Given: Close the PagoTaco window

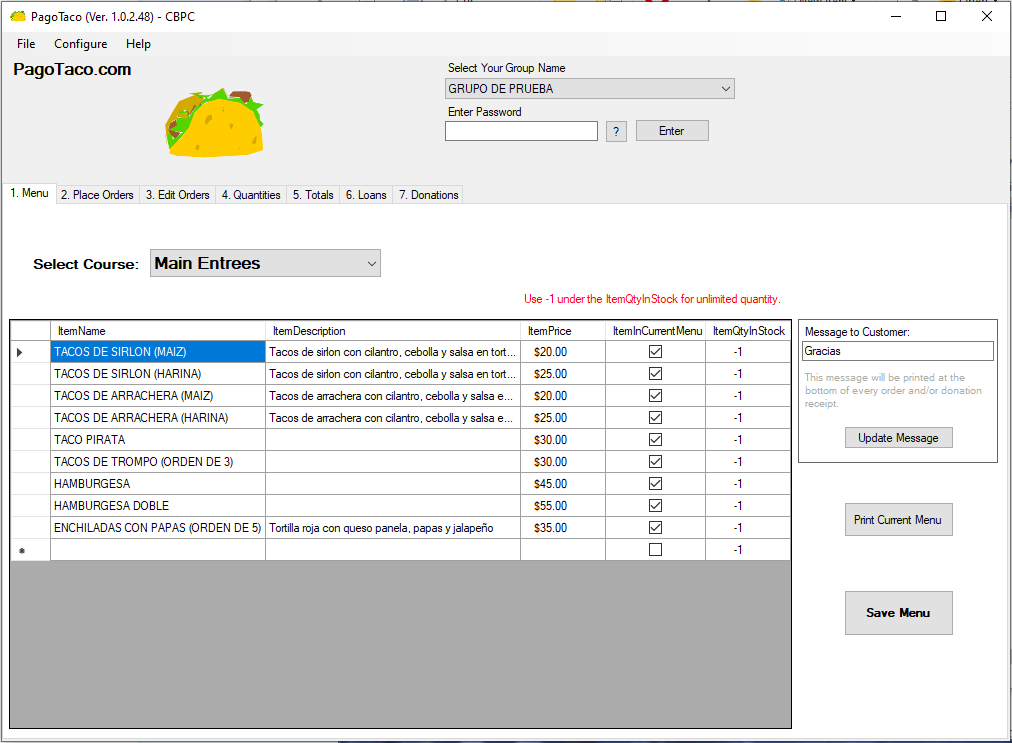Looking at the screenshot, I should pyautogui.click(x=987, y=16).
